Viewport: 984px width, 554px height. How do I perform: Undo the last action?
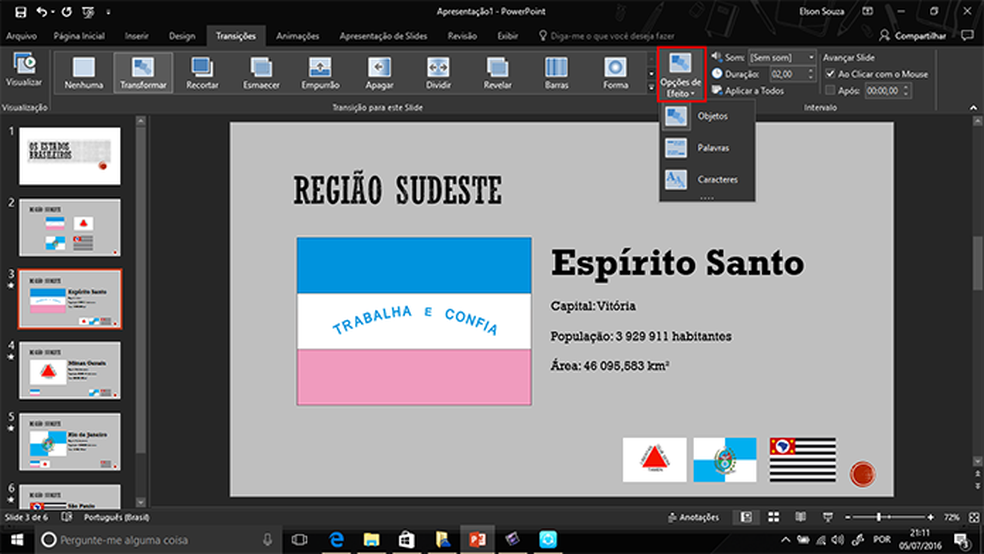pyautogui.click(x=41, y=11)
